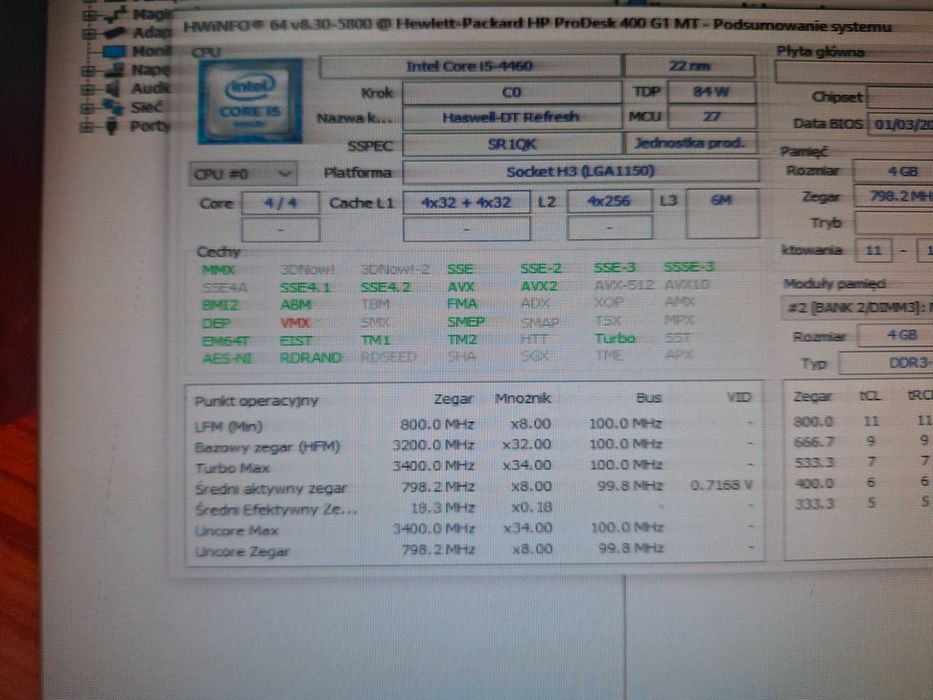Image resolution: width=933 pixels, height=700 pixels.
Task: Click the Turbo Max operating point row
Action: [474, 467]
